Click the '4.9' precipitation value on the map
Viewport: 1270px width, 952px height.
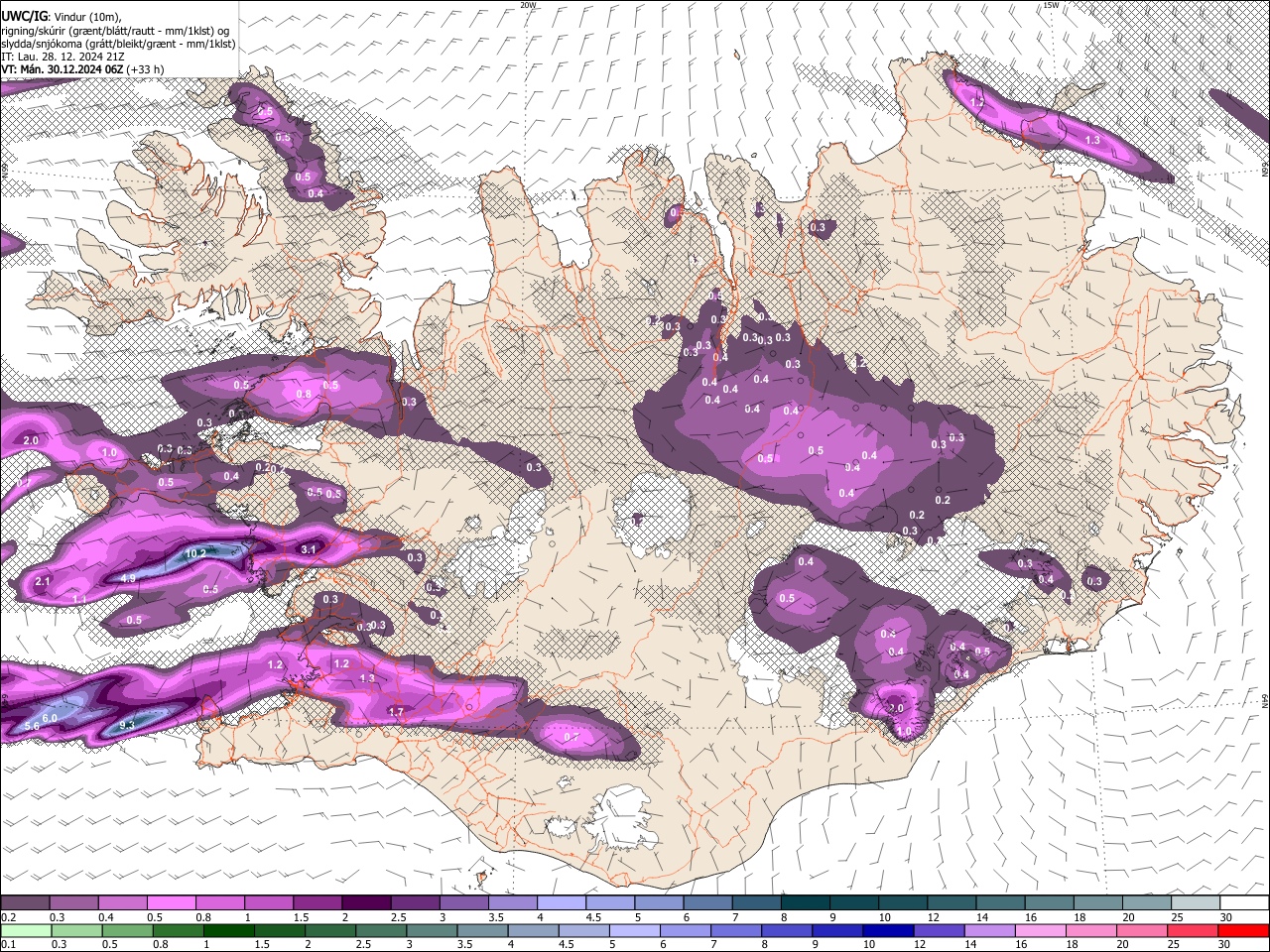click(x=128, y=578)
